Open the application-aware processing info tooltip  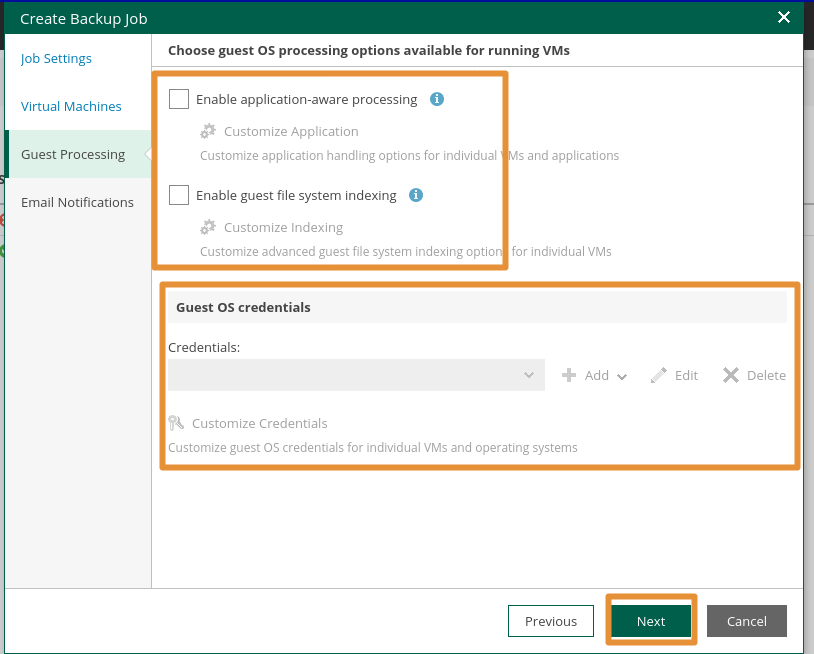click(436, 99)
